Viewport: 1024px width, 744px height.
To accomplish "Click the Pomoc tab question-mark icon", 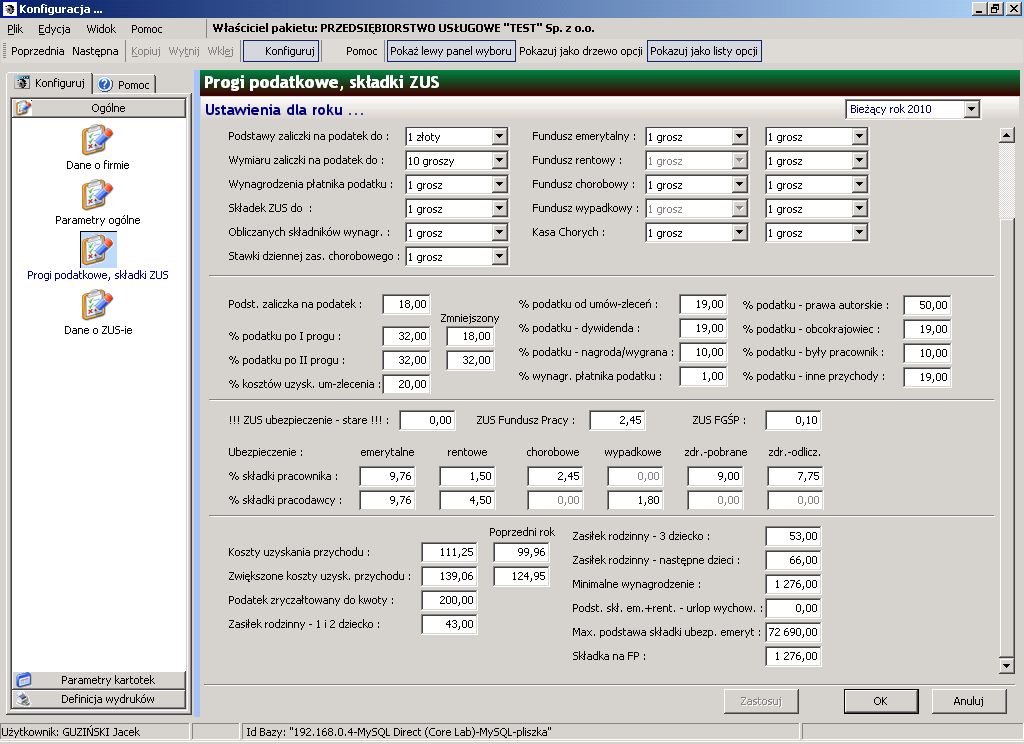I will tap(106, 84).
